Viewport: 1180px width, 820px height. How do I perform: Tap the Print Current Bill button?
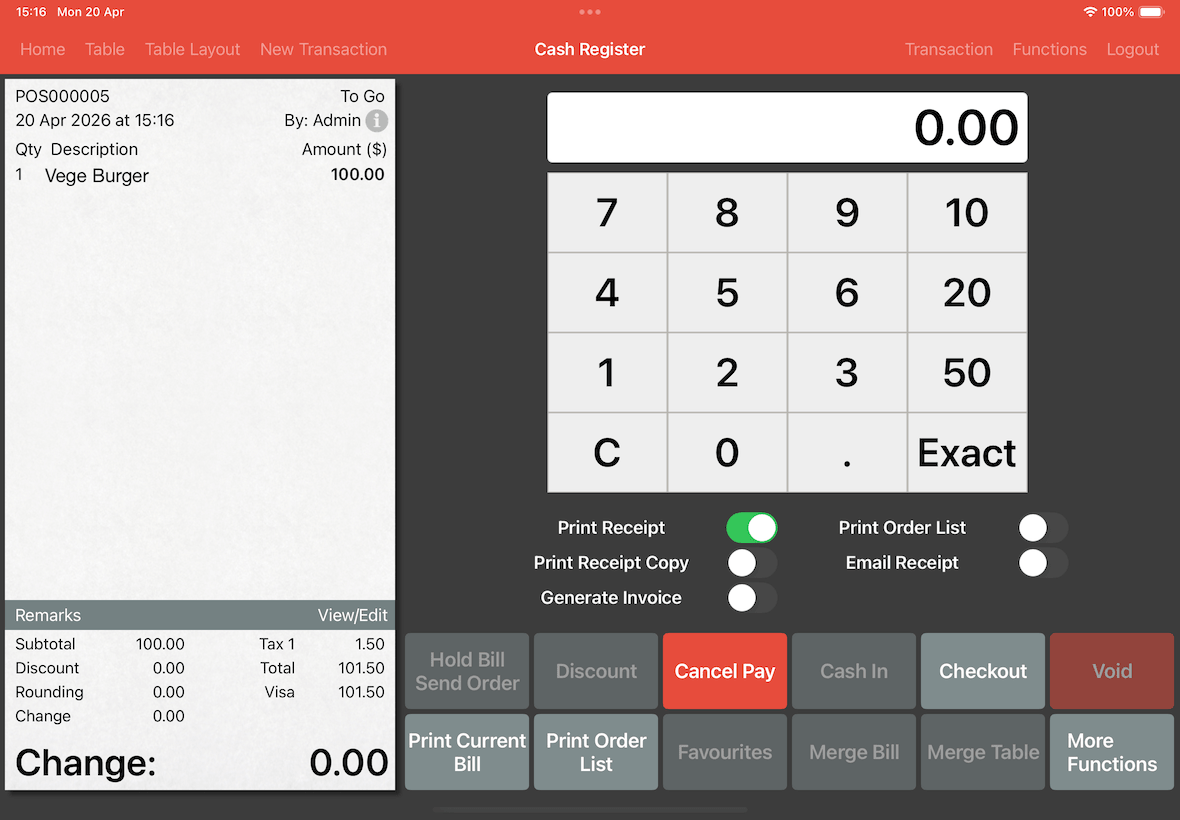pyautogui.click(x=467, y=752)
